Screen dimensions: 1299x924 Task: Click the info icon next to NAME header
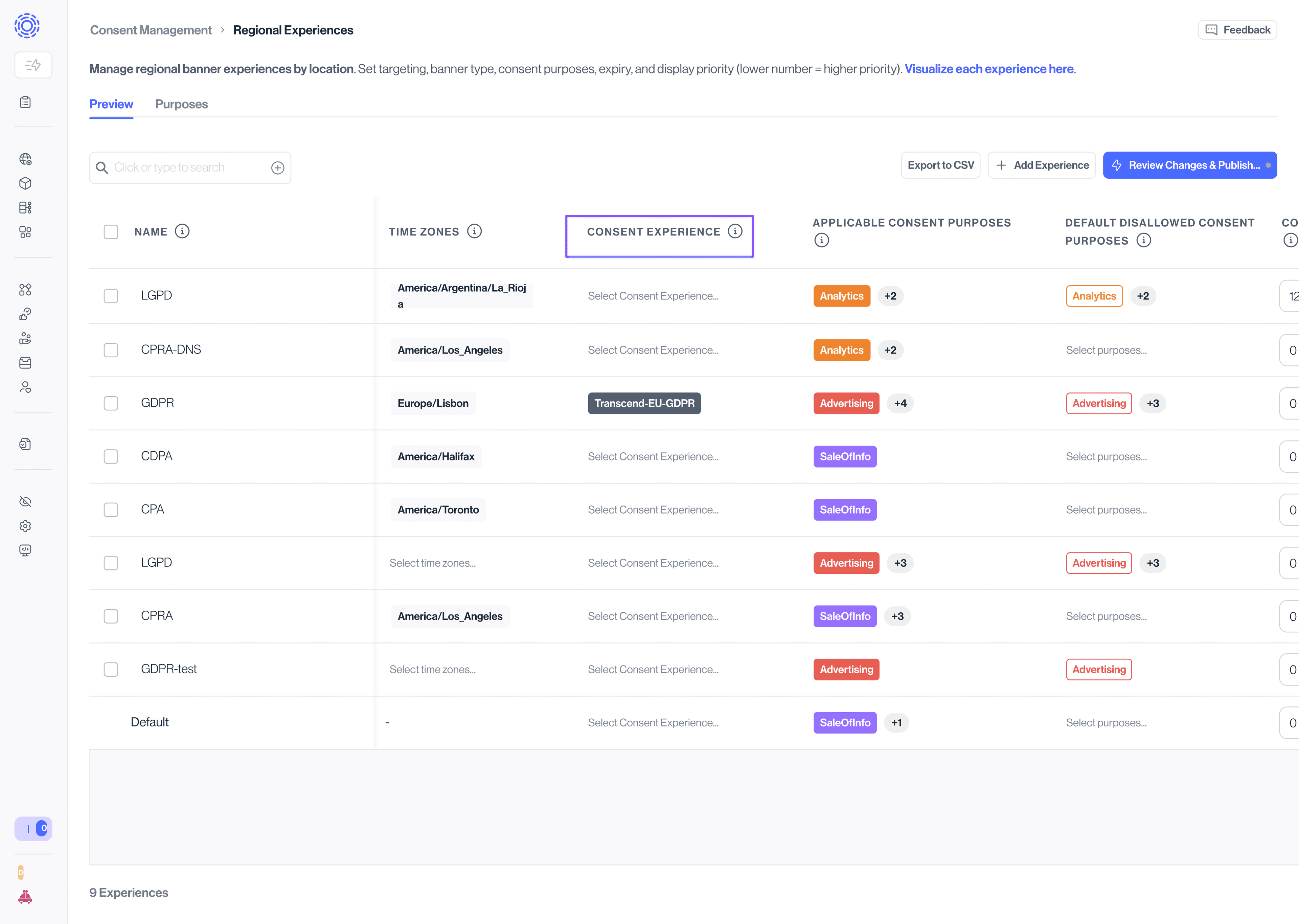coord(182,231)
